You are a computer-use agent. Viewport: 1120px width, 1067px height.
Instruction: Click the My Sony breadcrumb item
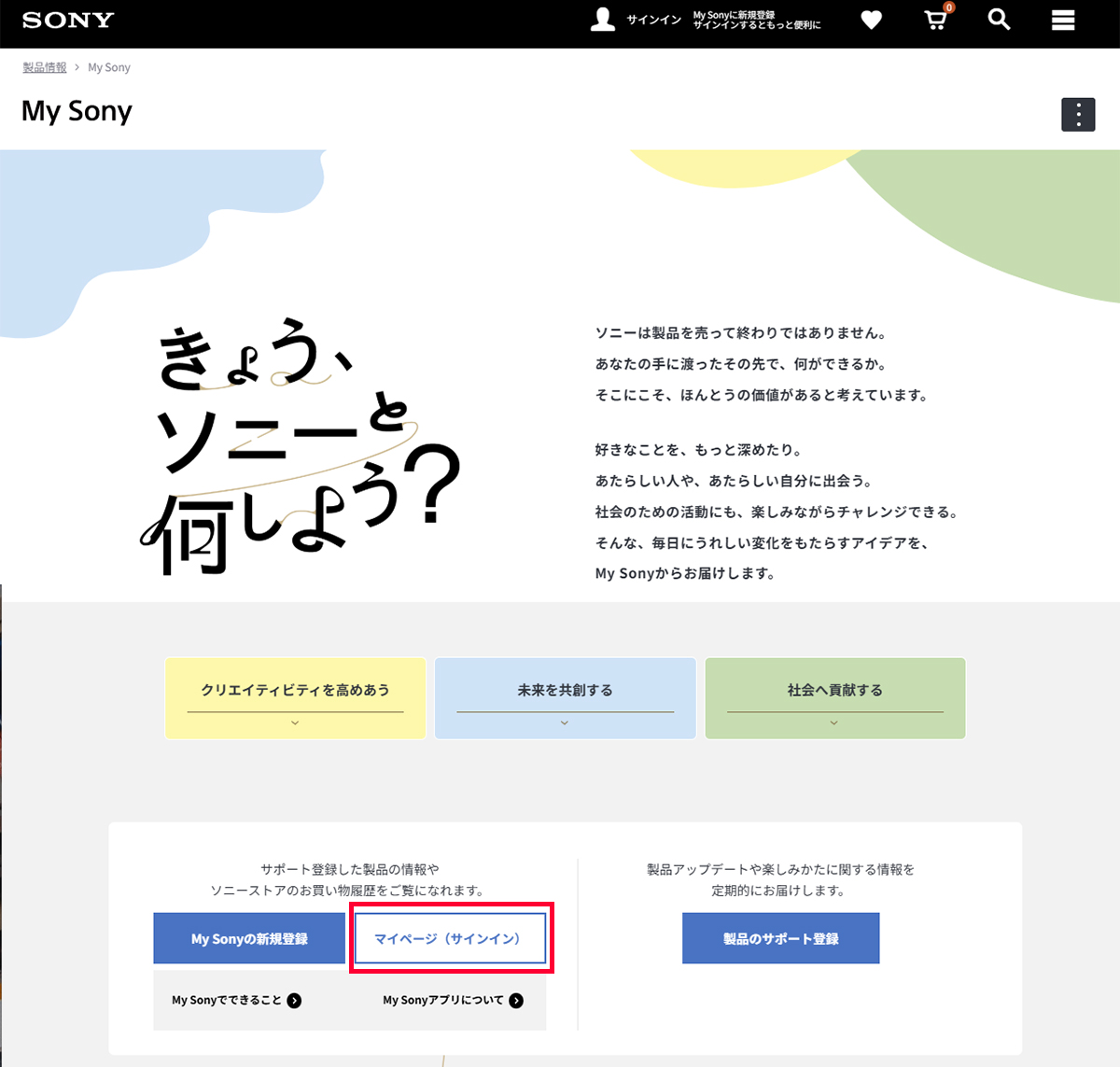coord(109,67)
